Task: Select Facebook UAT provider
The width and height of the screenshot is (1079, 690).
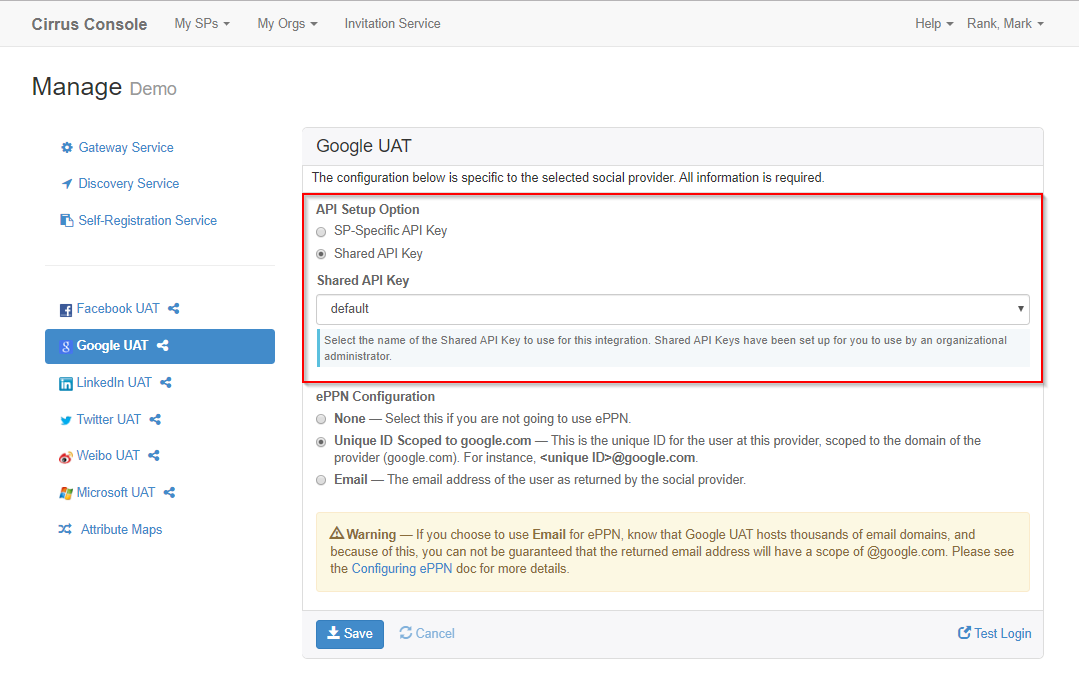Action: [118, 308]
